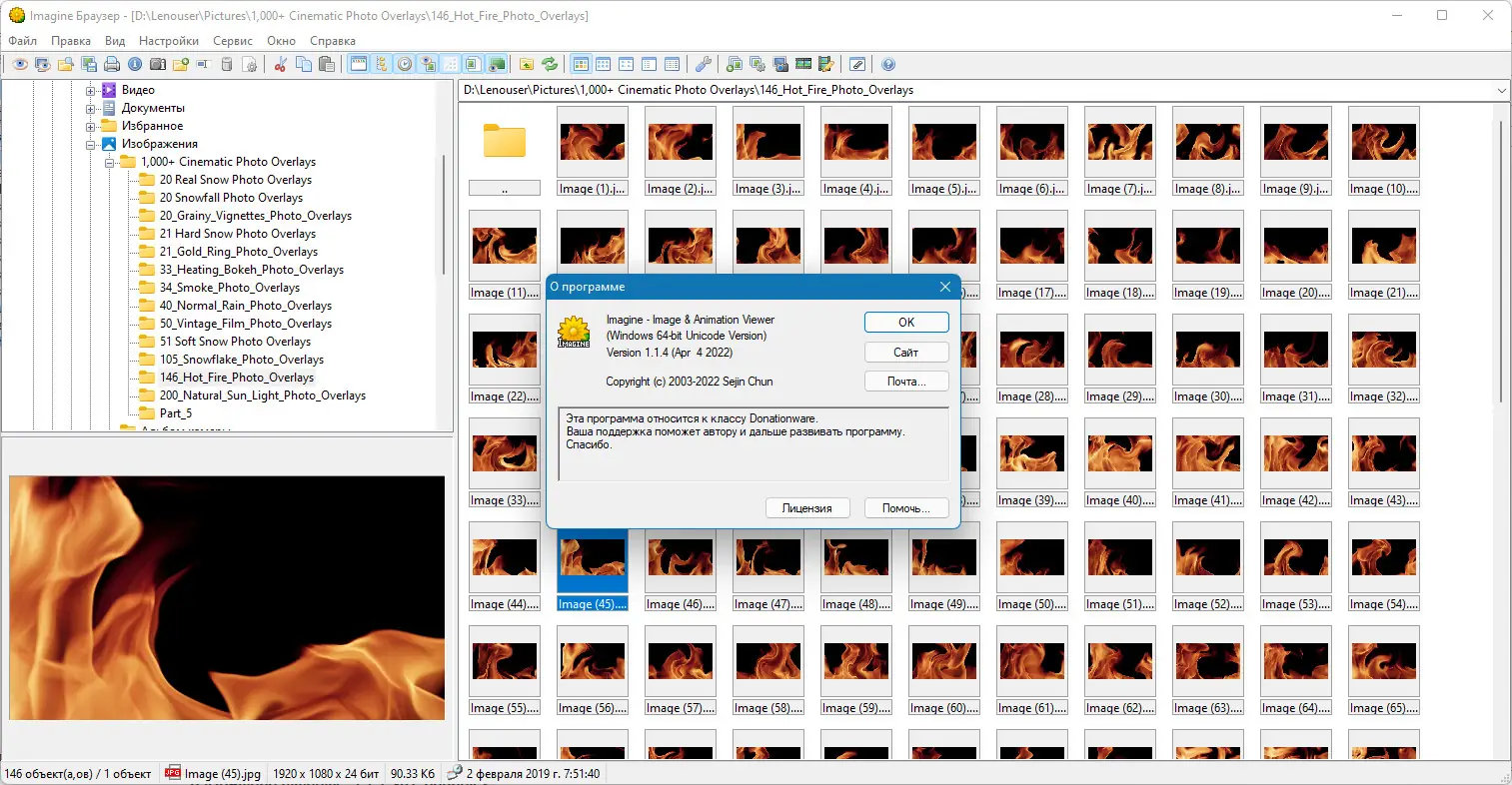Click the images-with-gear batch convert icon
The image size is (1512, 785).
click(757, 64)
